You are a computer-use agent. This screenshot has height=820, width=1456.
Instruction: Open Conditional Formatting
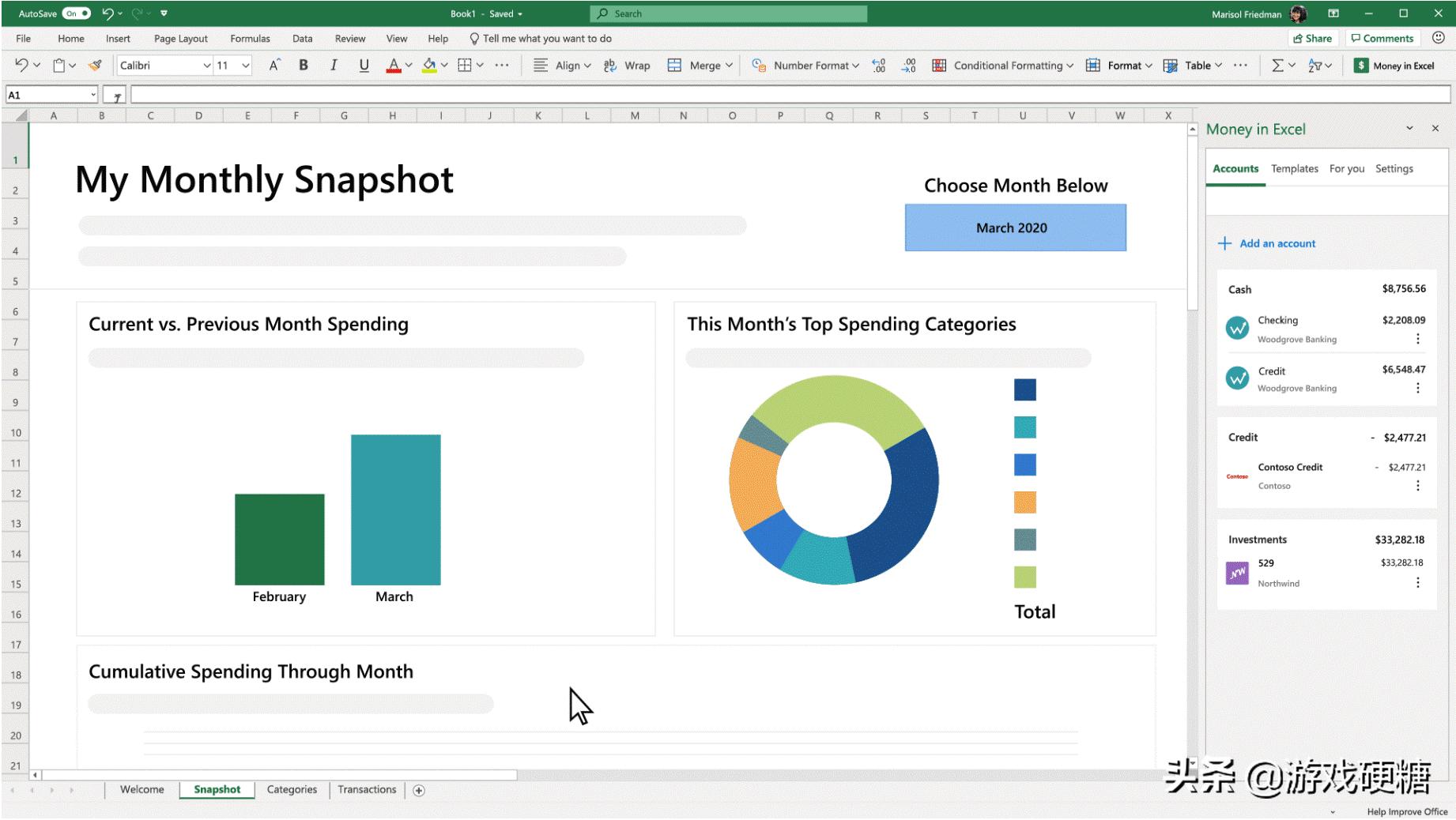click(1005, 65)
